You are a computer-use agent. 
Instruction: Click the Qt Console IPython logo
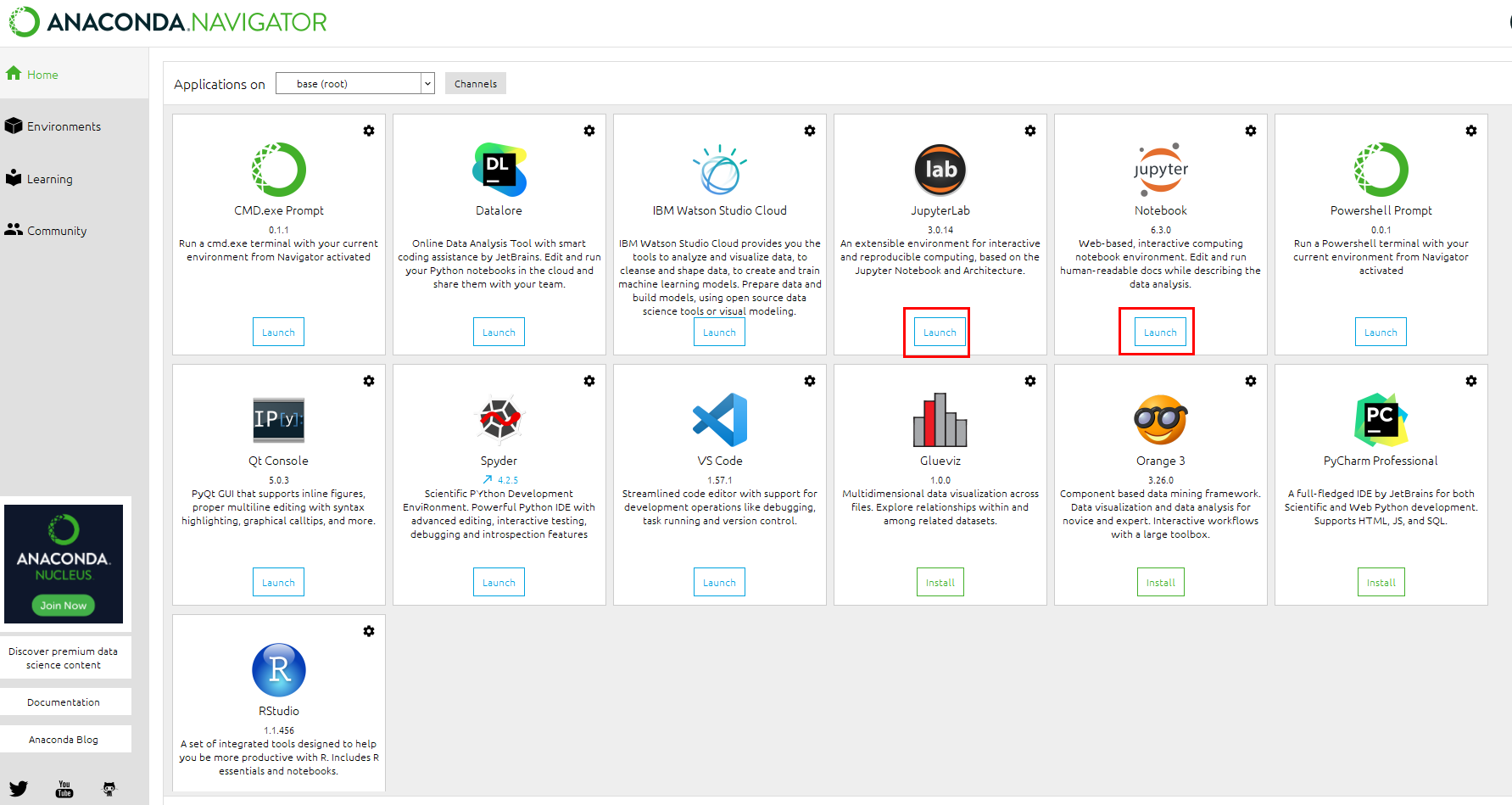click(x=279, y=420)
